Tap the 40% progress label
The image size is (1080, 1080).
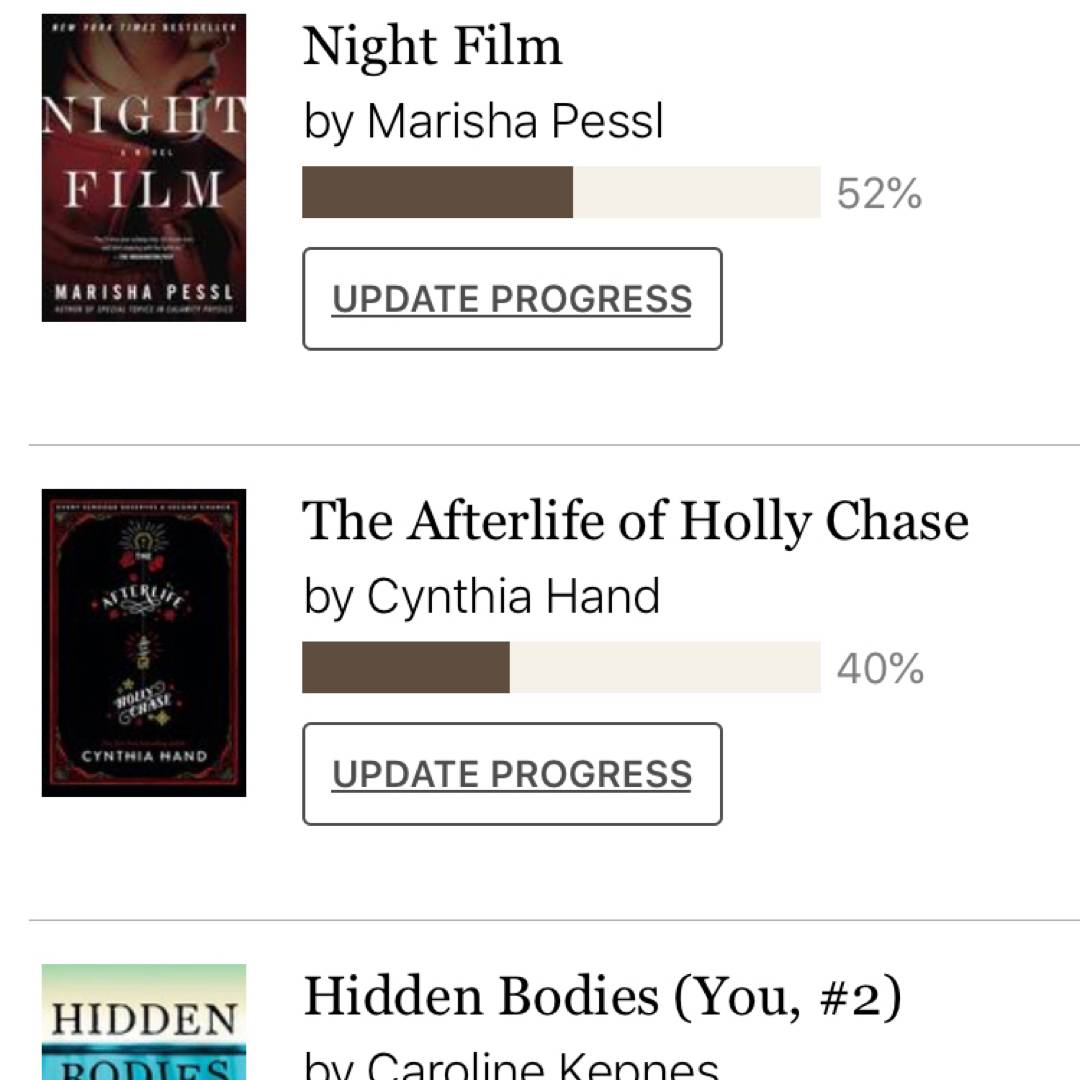point(880,669)
